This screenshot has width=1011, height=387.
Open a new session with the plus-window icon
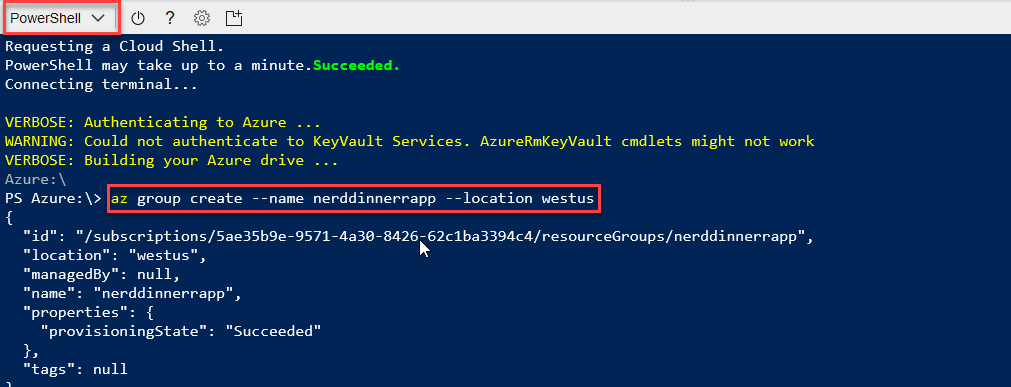click(x=234, y=18)
